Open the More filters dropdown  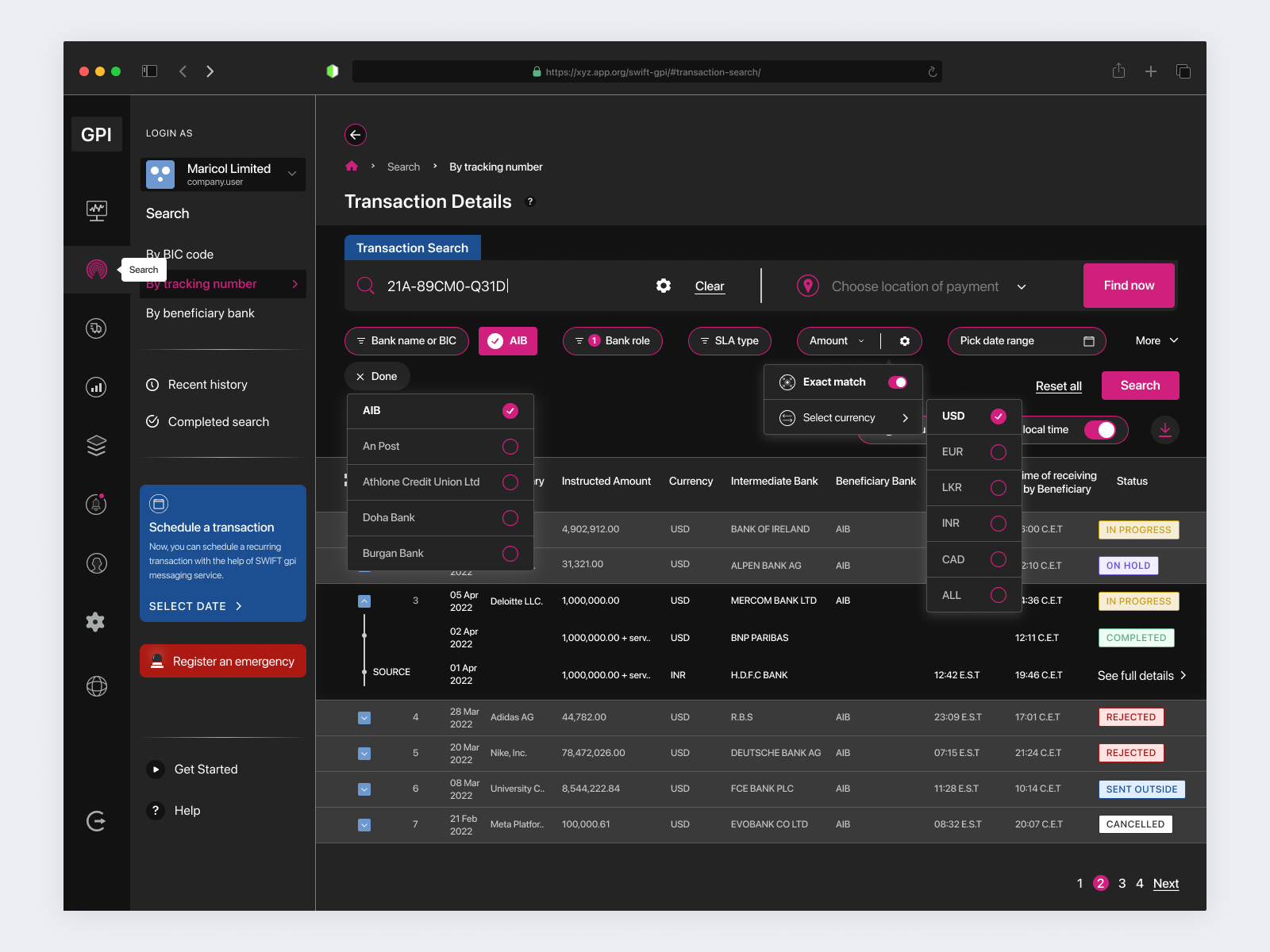(x=1156, y=340)
